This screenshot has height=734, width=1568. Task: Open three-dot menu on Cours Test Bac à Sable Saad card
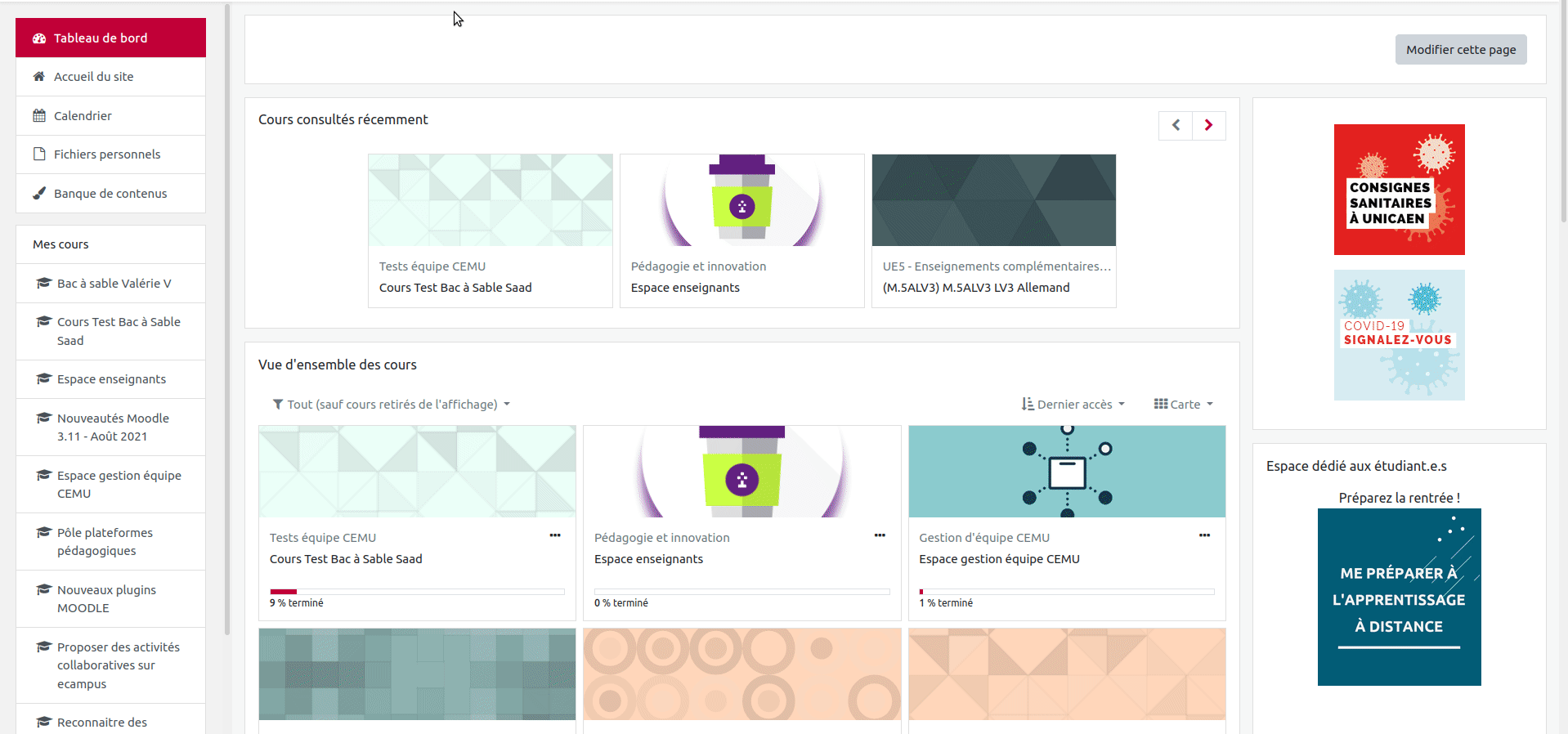[555, 535]
